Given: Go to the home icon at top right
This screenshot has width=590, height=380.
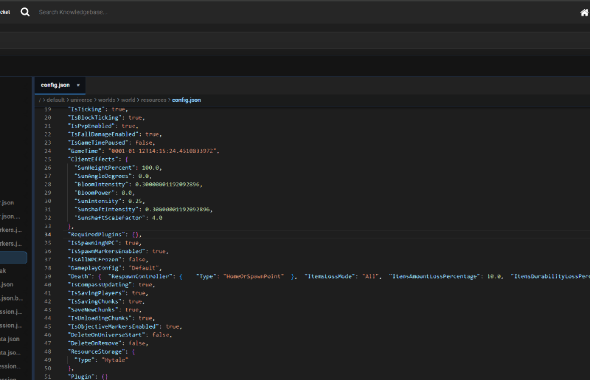Looking at the screenshot, I should click(x=584, y=12).
